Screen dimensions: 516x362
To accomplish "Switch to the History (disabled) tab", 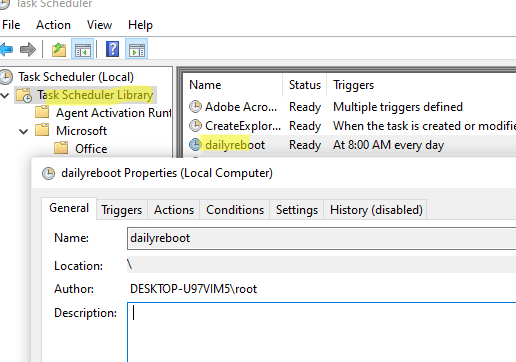I will [x=376, y=210].
